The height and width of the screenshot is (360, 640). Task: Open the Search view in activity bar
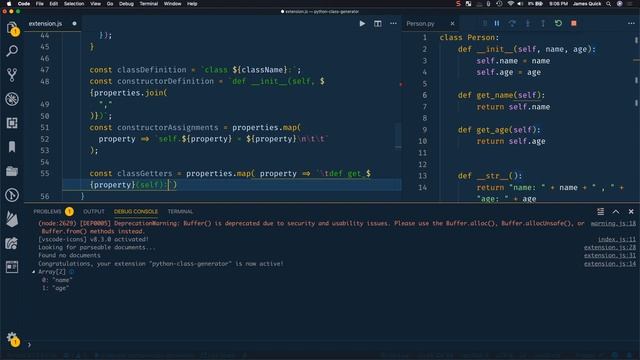[12, 51]
